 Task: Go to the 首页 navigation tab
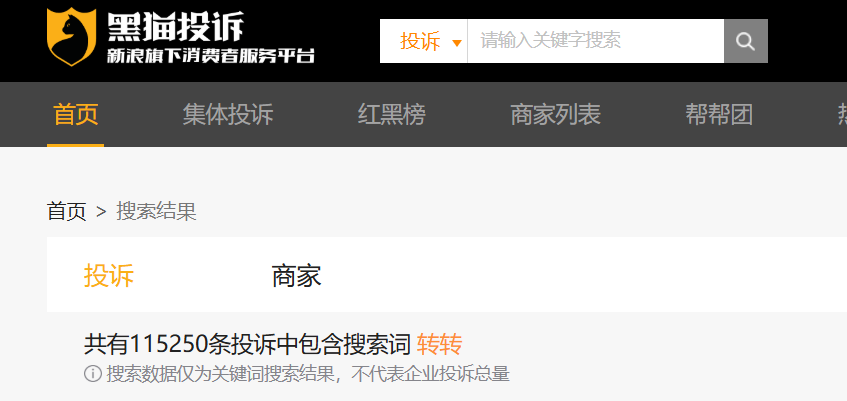pos(76,115)
